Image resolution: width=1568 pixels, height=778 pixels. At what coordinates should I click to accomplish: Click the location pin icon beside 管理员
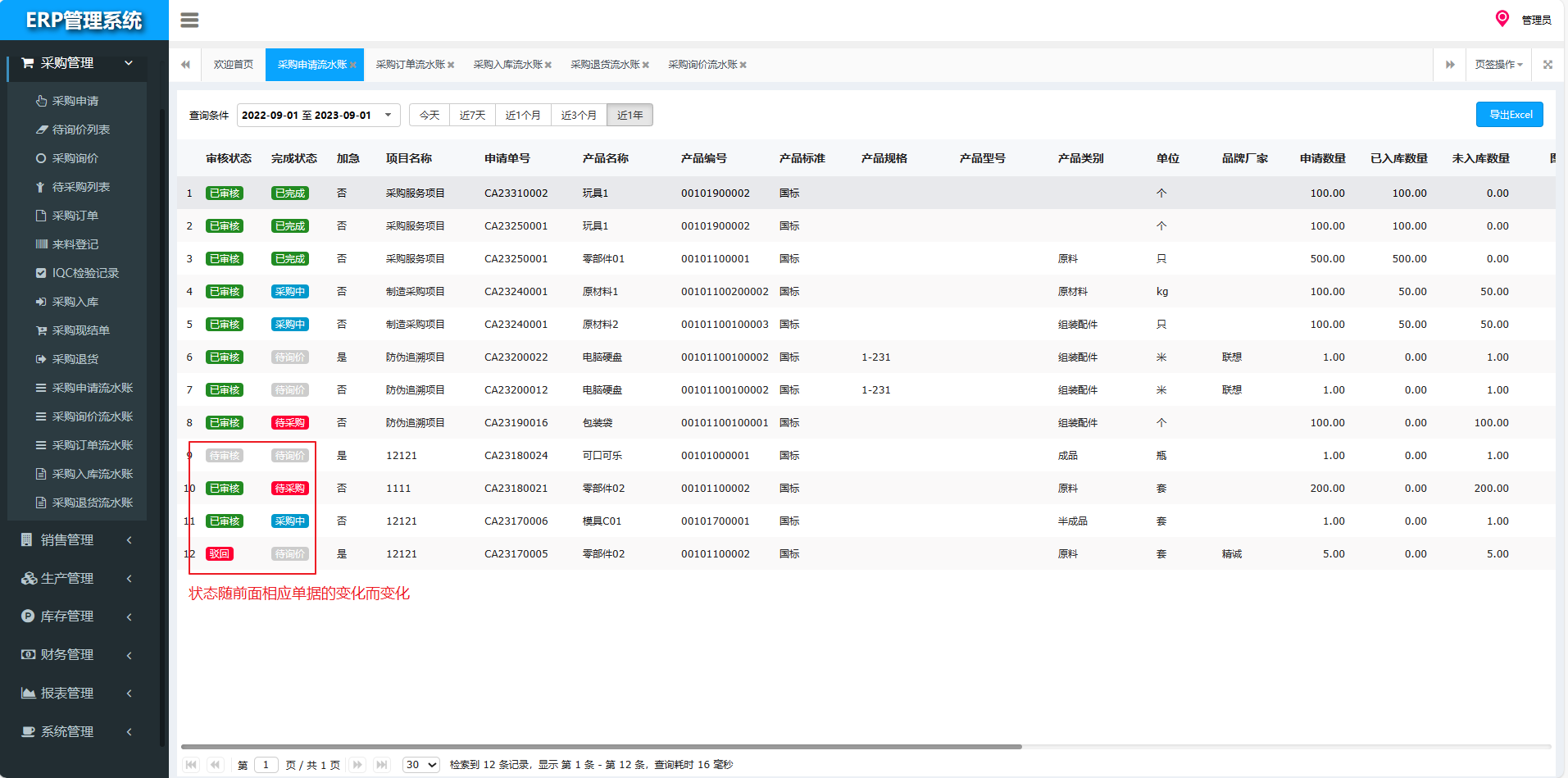coord(1502,19)
